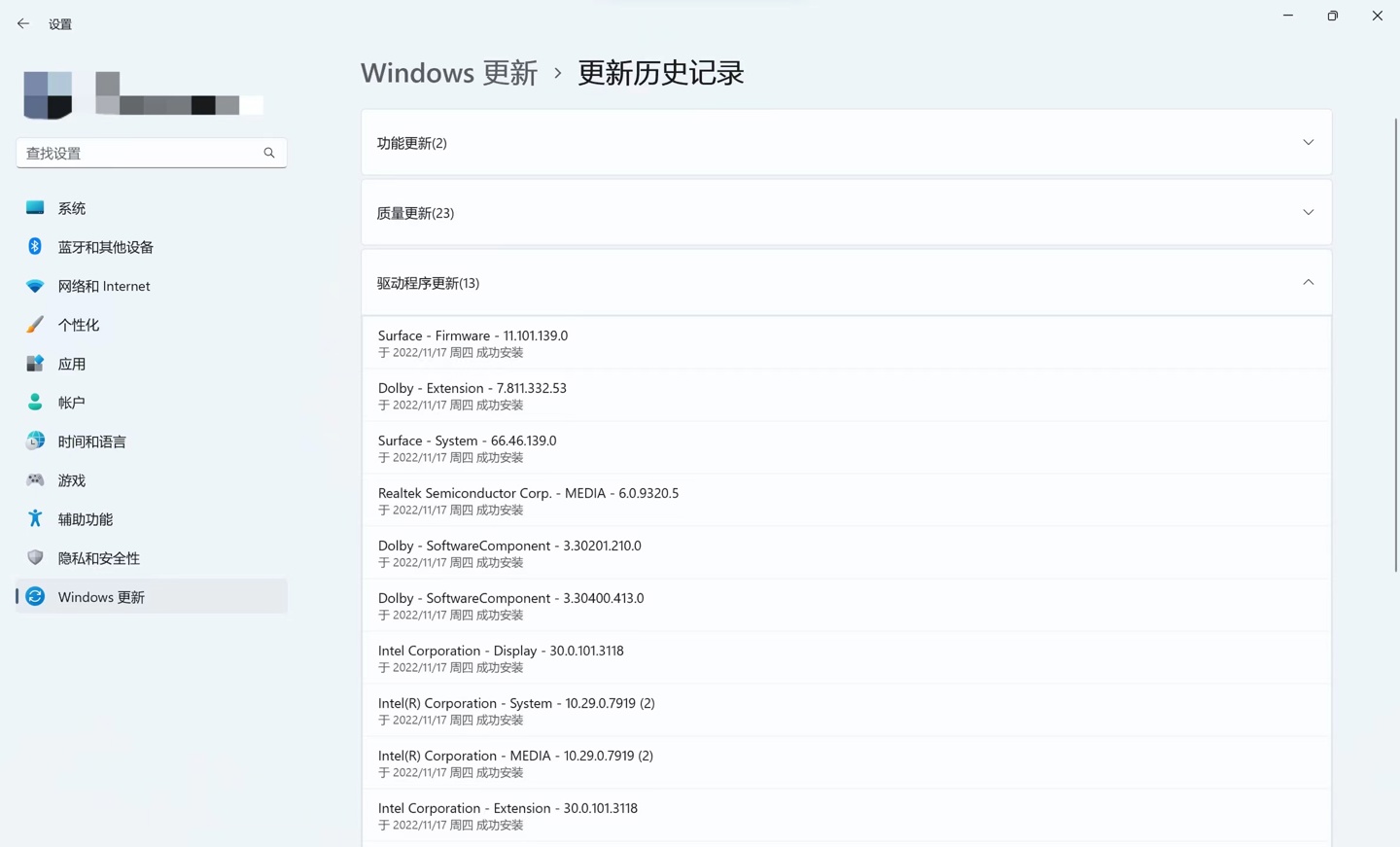Select Intel Corporation - Extension - 30.0.101.3118
Screen dimensions: 1400x847
click(846, 815)
